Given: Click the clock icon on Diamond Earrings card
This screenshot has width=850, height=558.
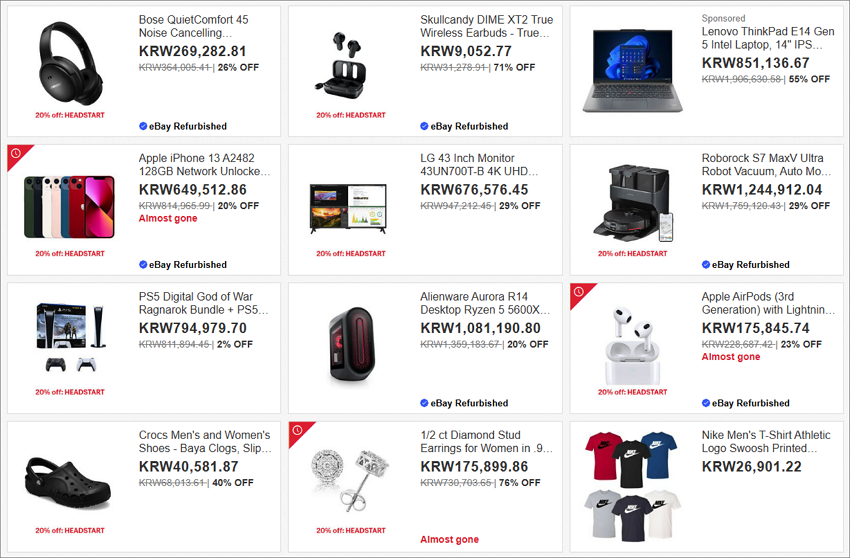Looking at the screenshot, I should [298, 430].
